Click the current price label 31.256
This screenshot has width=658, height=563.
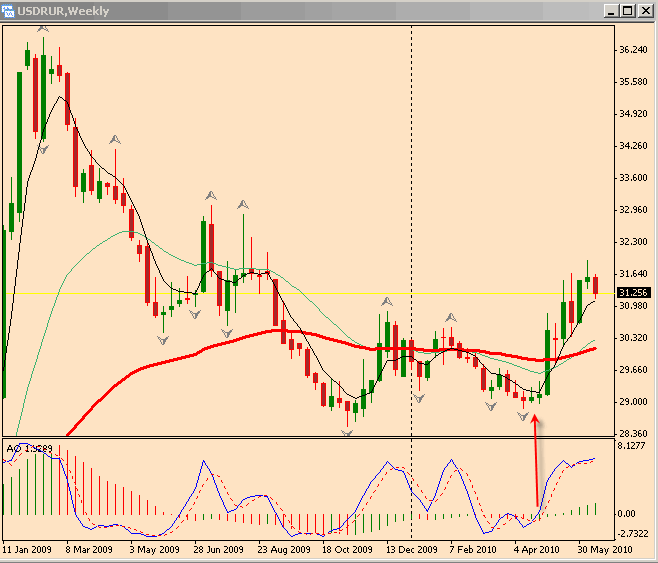click(x=634, y=292)
